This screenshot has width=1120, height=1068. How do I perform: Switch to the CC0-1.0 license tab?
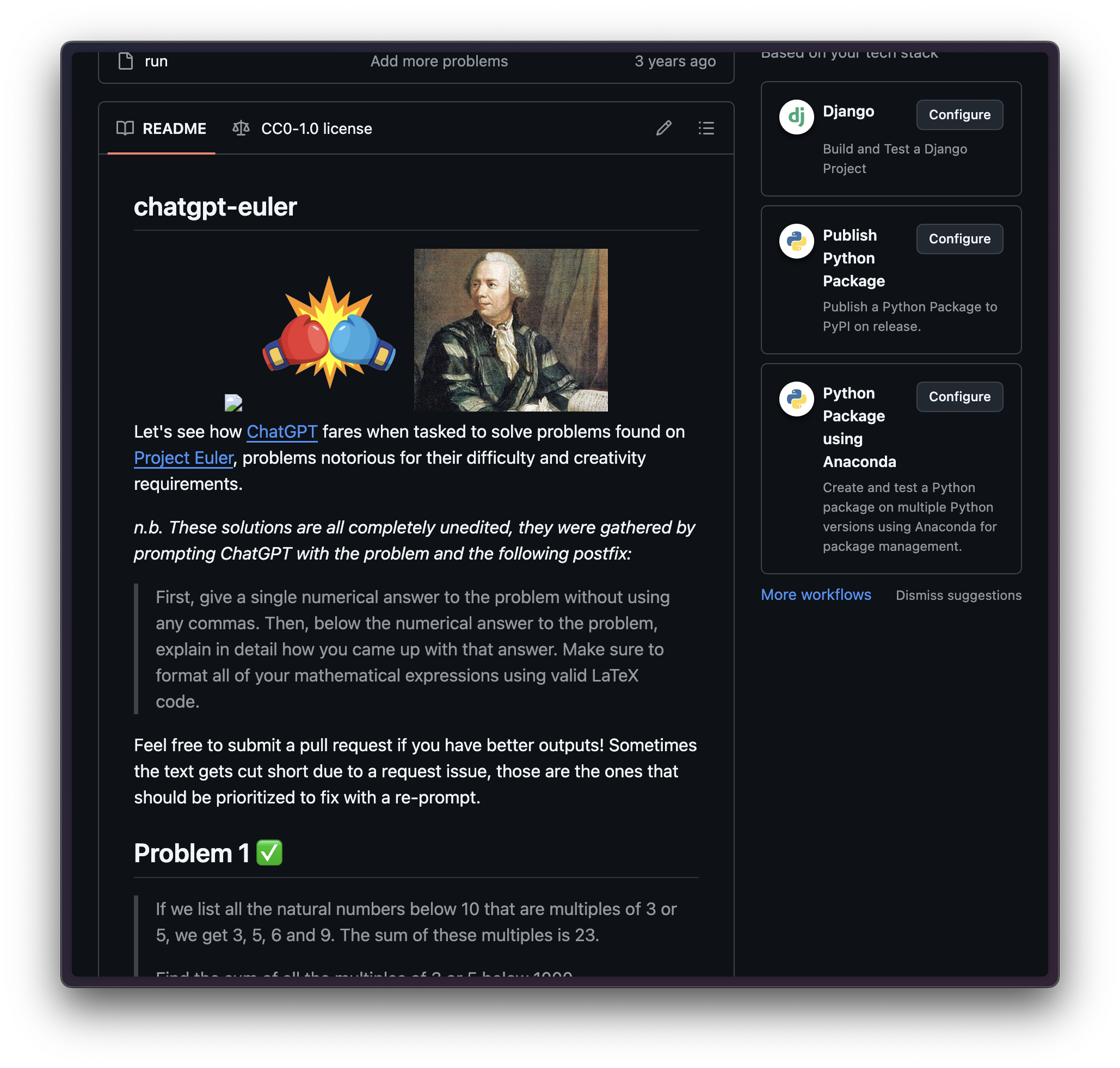[301, 128]
